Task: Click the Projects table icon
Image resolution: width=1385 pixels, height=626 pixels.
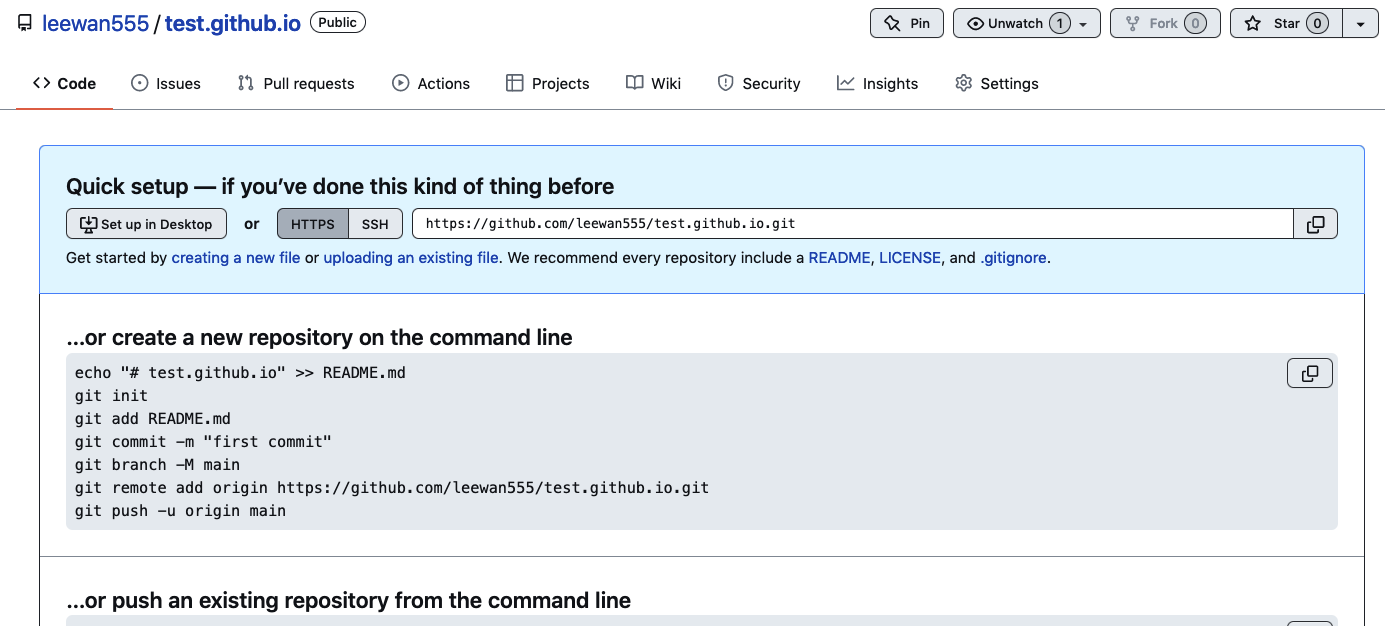Action: 515,83
